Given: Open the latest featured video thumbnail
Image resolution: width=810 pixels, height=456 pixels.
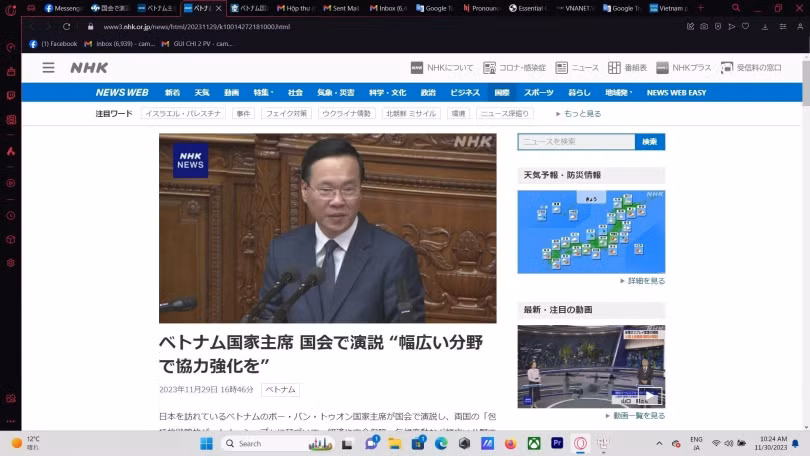Looking at the screenshot, I should click(591, 366).
